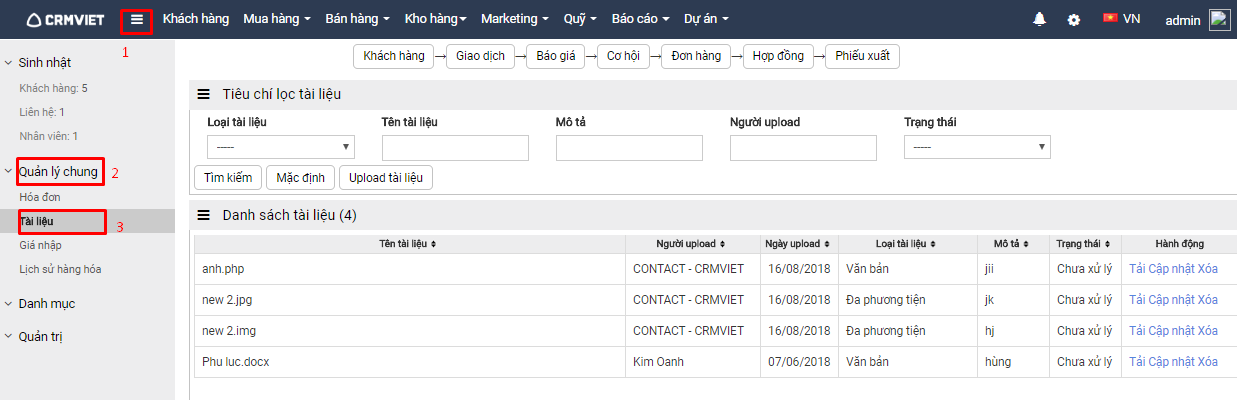1237x400 pixels.
Task: Click the Tìm kiếm button
Action: (x=228, y=178)
